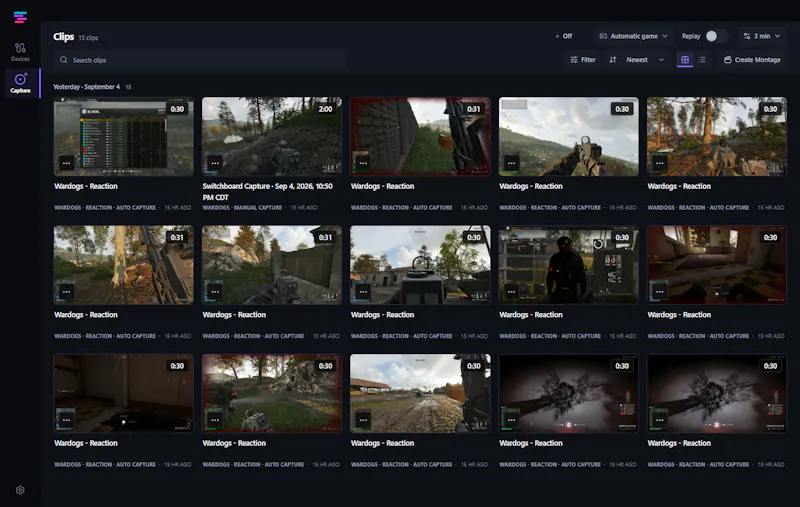
Task: Click the Off capture status indicator
Action: tap(564, 36)
